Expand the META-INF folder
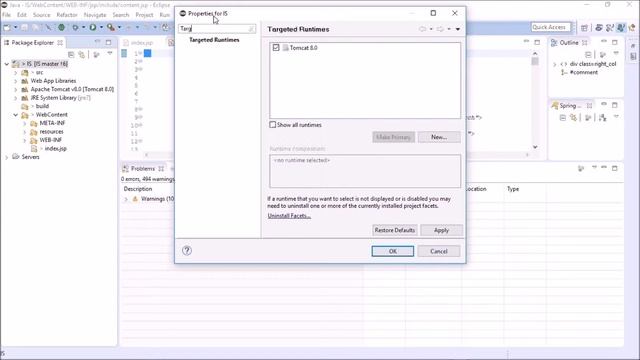The height and width of the screenshot is (360, 640). pyautogui.click(x=24, y=123)
